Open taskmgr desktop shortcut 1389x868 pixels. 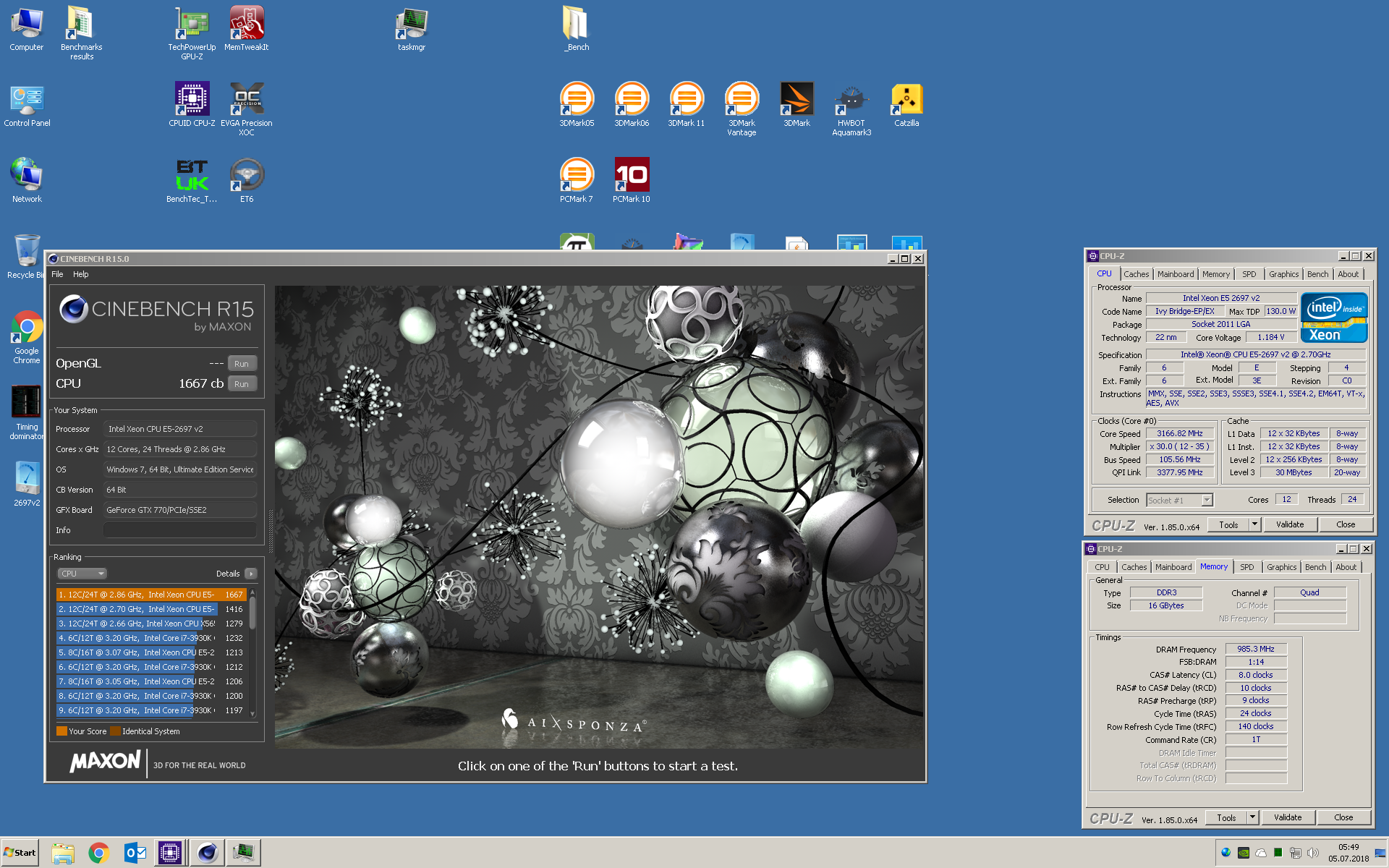(412, 29)
